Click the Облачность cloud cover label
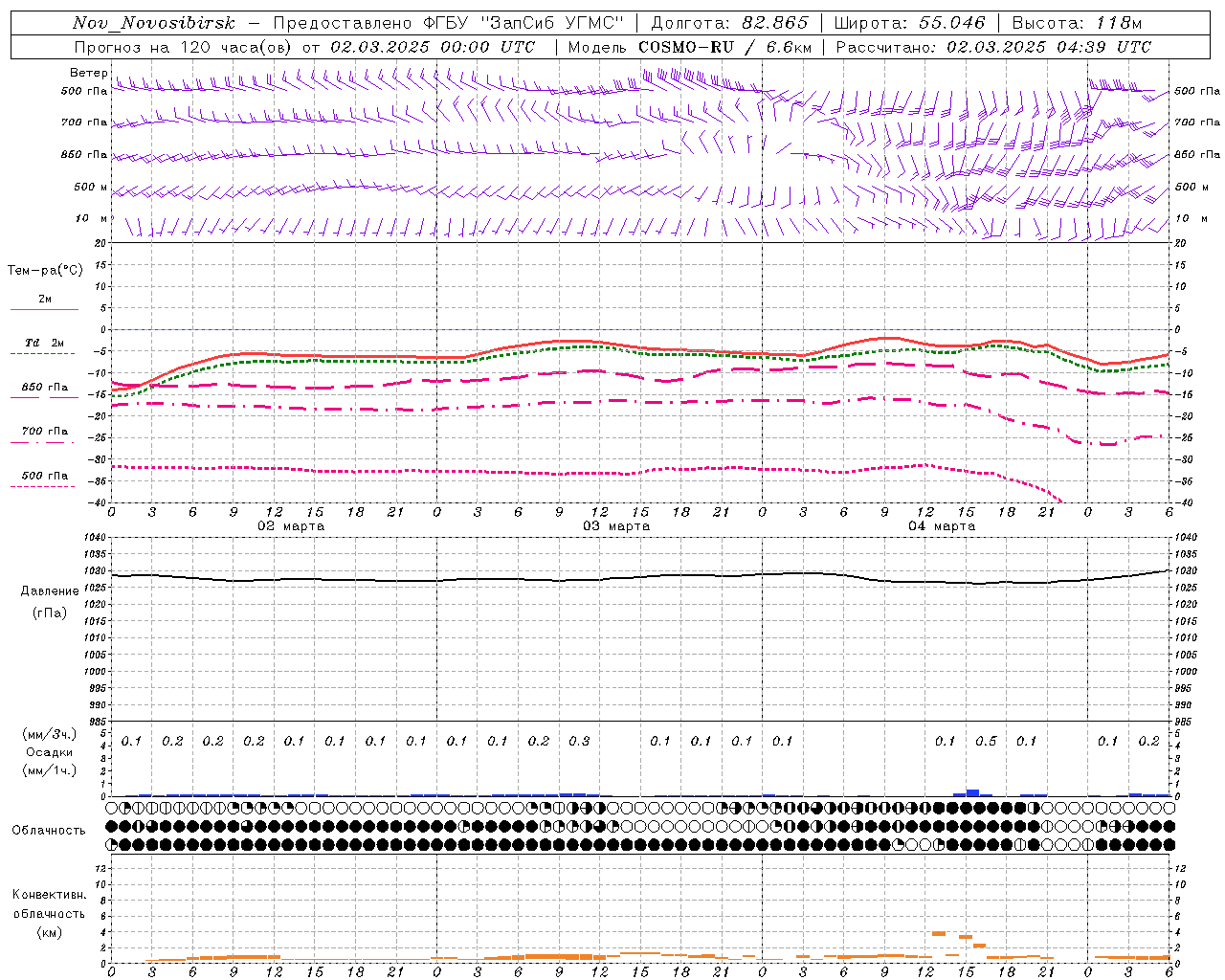 point(49,831)
